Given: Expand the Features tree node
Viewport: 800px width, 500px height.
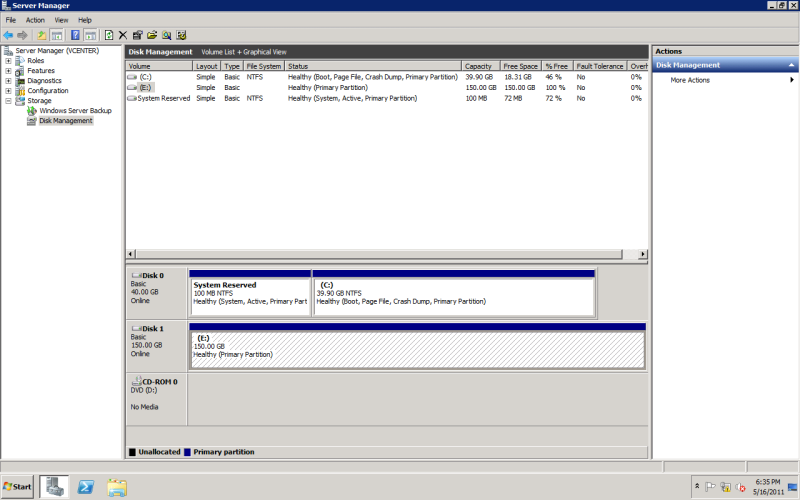Looking at the screenshot, I should click(x=8, y=71).
